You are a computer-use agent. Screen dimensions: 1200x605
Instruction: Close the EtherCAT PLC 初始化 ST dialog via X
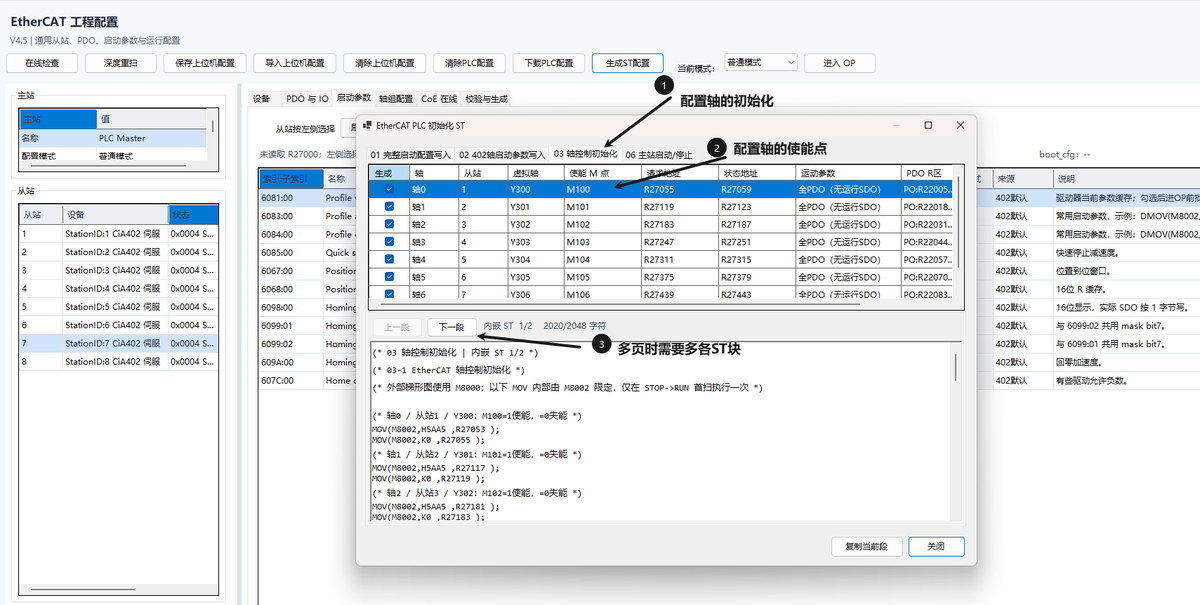click(x=961, y=125)
